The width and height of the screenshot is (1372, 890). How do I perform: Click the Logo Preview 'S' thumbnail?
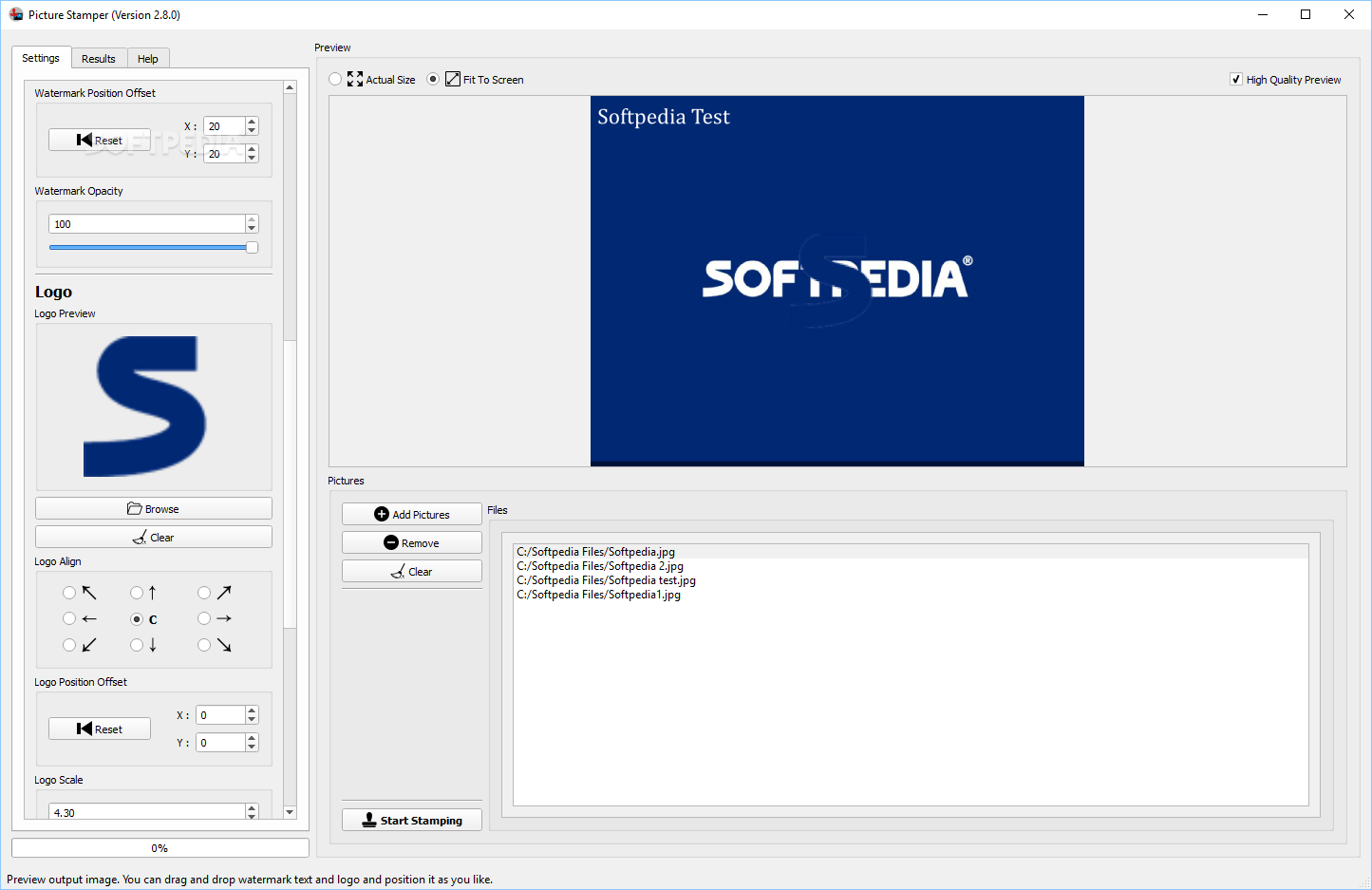(x=144, y=407)
